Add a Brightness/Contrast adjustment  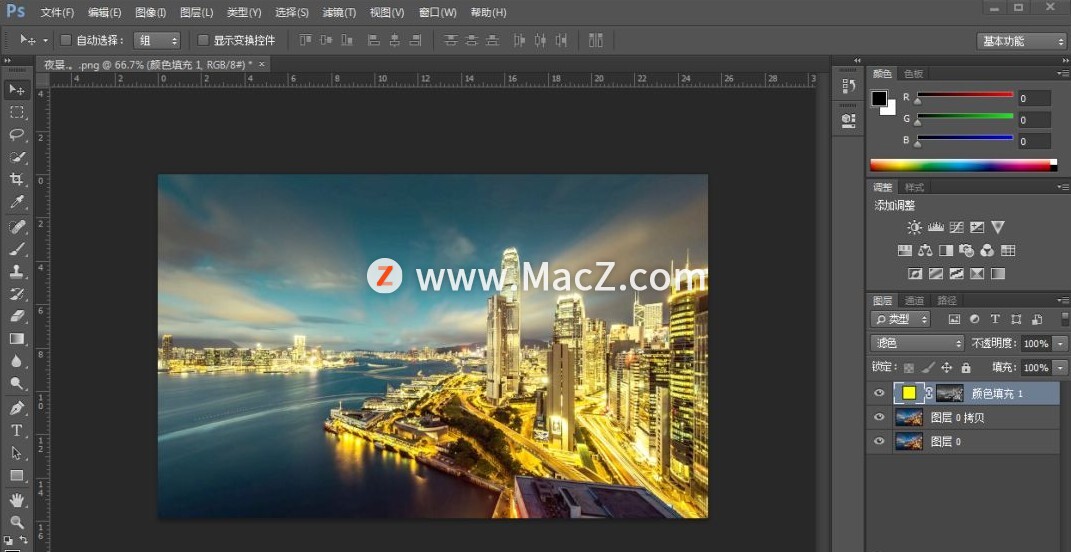pos(915,227)
